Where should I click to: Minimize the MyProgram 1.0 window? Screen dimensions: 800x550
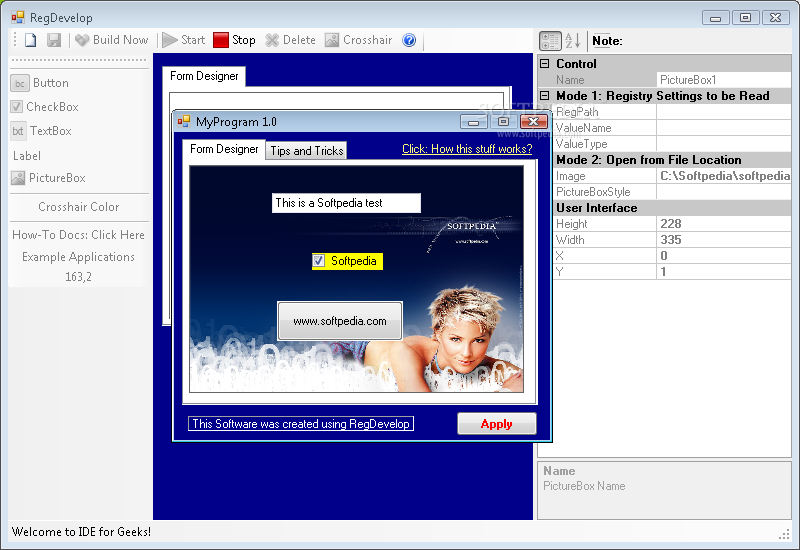tap(473, 122)
